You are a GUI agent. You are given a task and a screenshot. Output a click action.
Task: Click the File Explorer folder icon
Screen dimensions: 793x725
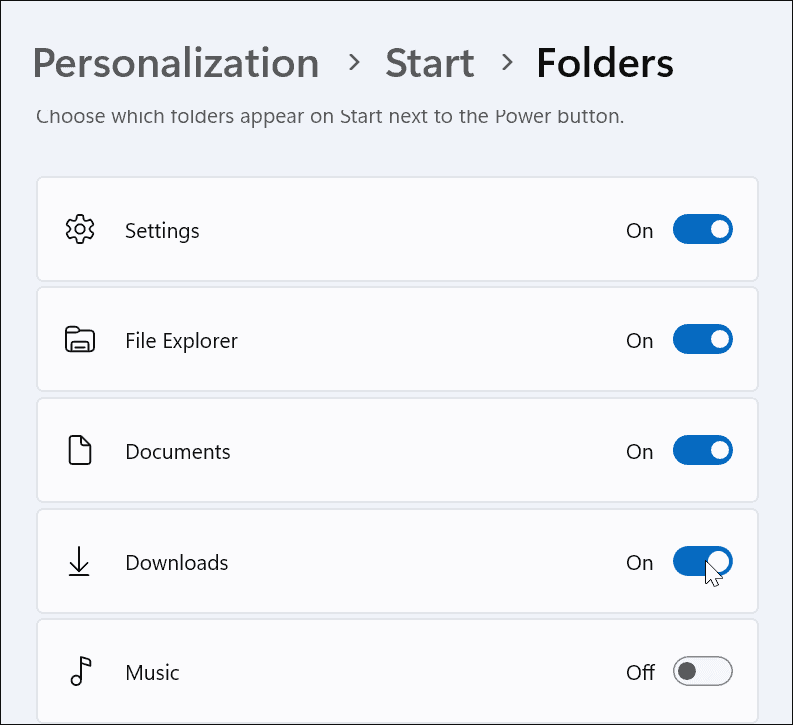click(x=79, y=341)
